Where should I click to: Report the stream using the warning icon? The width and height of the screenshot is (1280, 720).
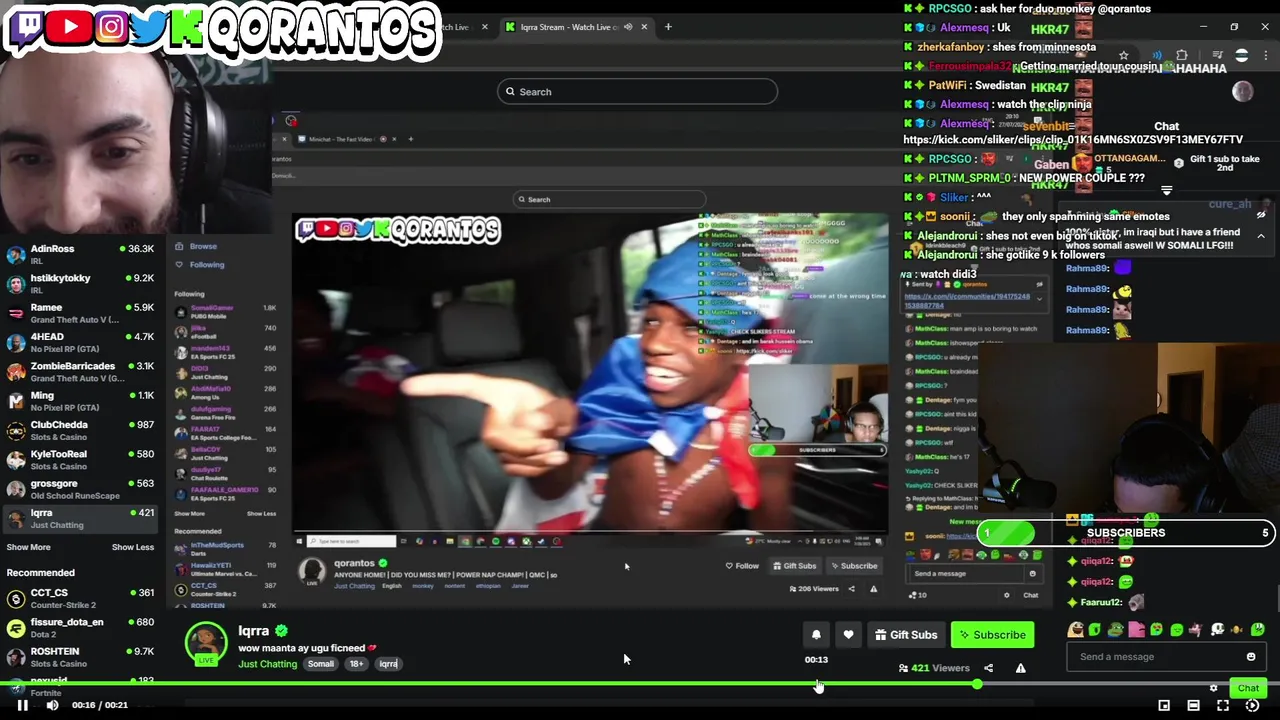[1020, 668]
